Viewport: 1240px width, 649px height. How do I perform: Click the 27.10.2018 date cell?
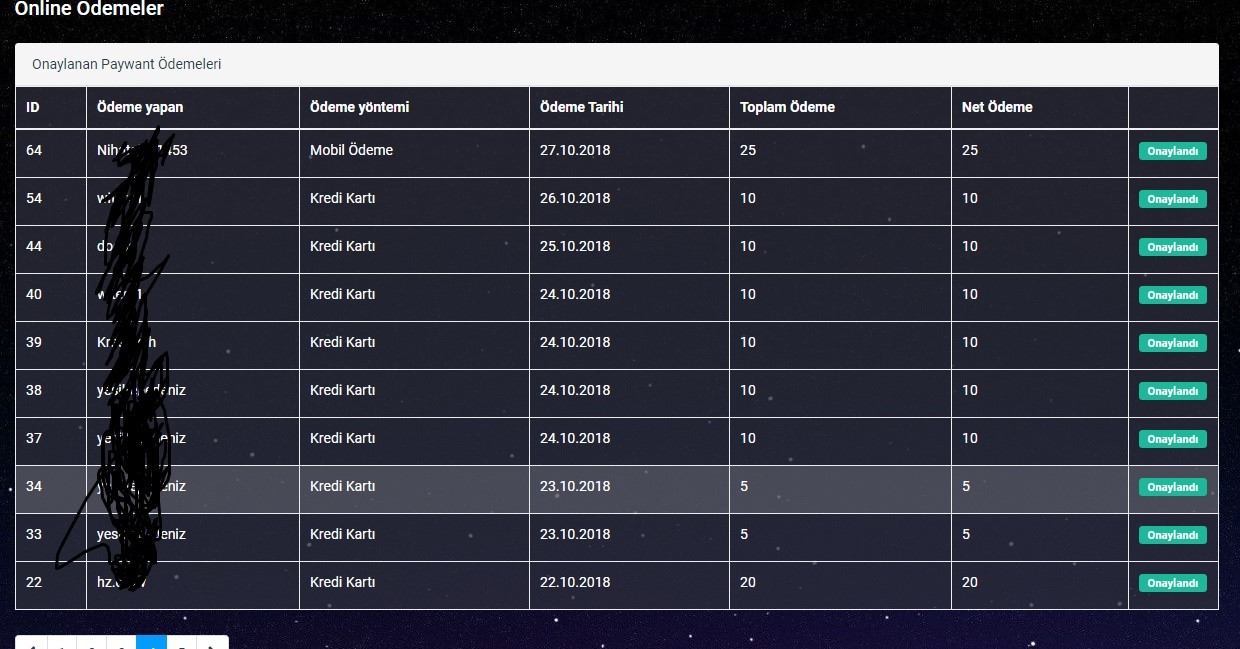coord(575,150)
